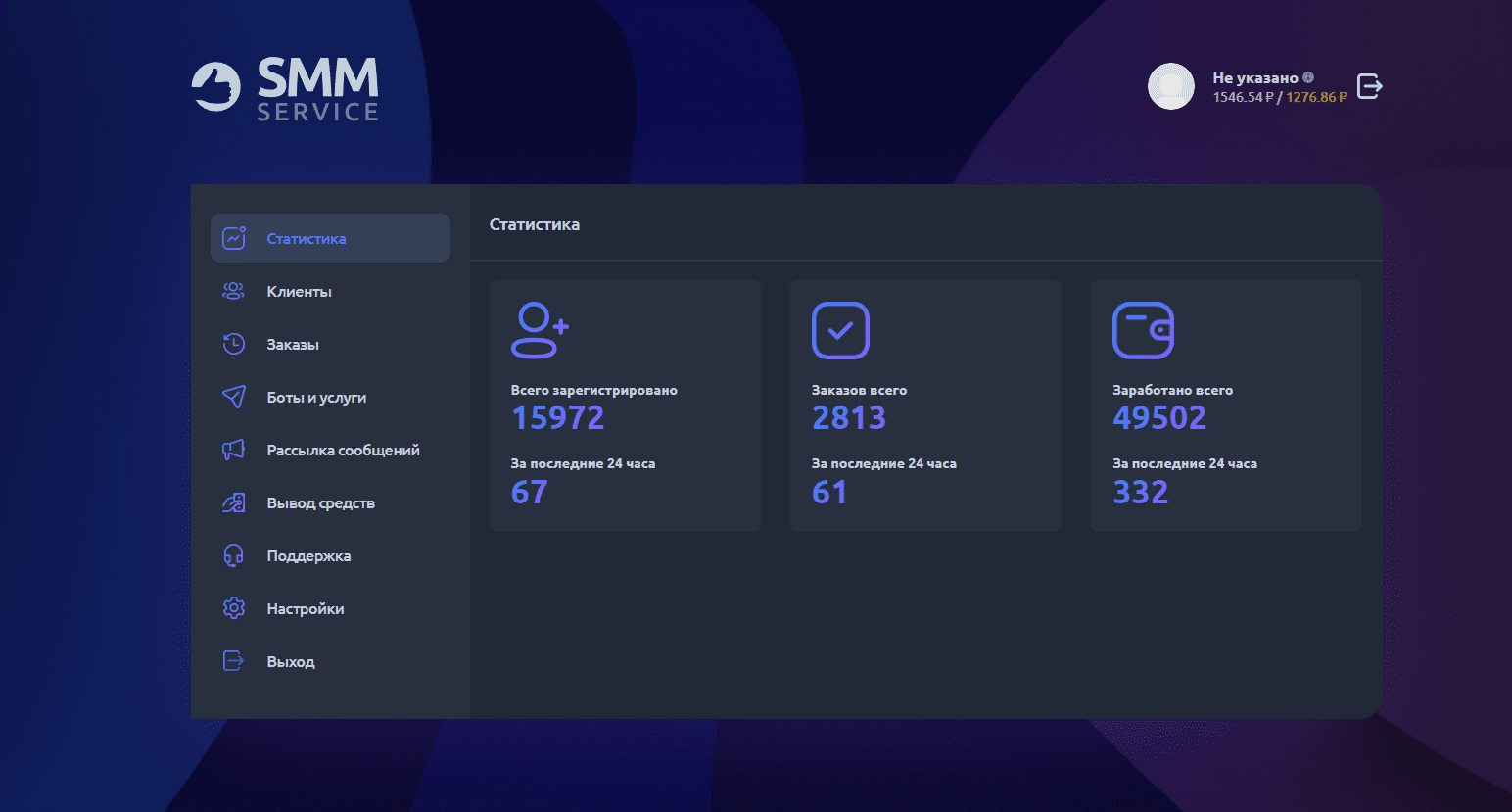Choose Выход in the sidebar menu

tap(330, 661)
